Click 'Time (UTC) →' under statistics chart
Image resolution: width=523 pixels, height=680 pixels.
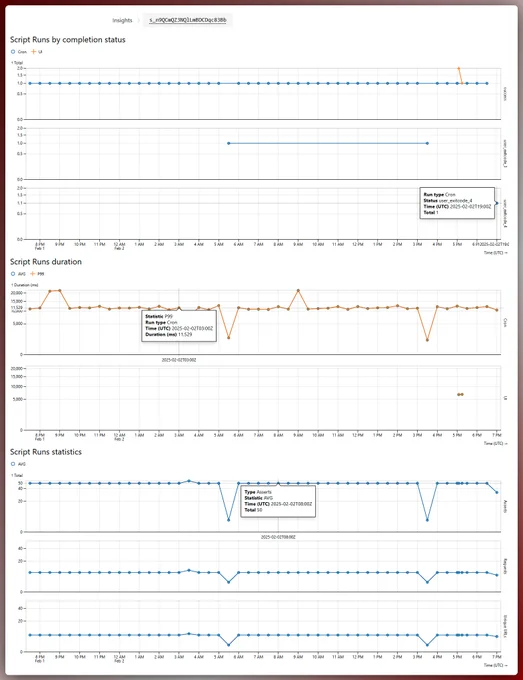(x=496, y=665)
